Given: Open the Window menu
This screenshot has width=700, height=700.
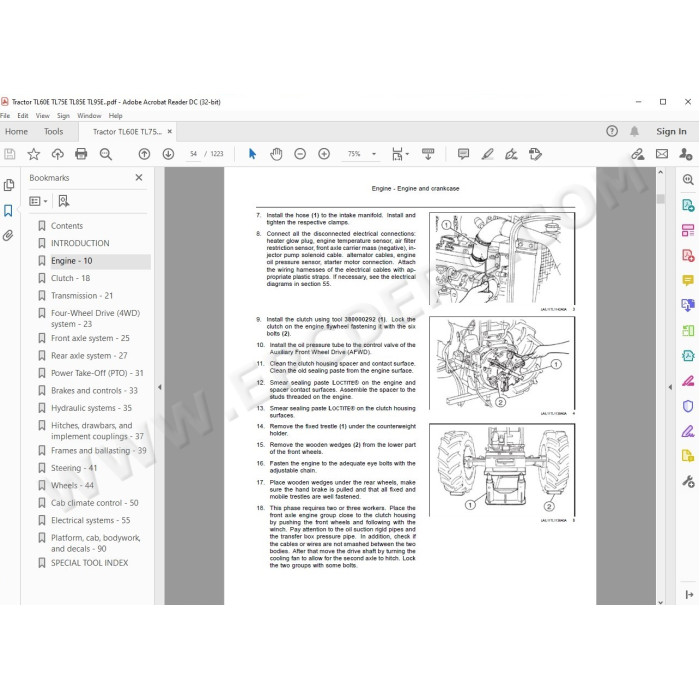Looking at the screenshot, I should click(89, 116).
